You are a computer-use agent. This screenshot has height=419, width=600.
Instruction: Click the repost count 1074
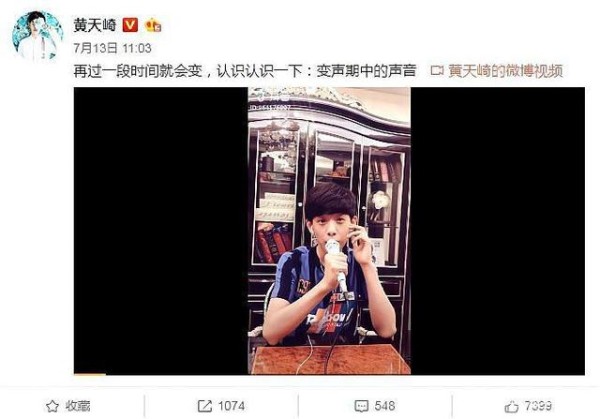point(232,406)
